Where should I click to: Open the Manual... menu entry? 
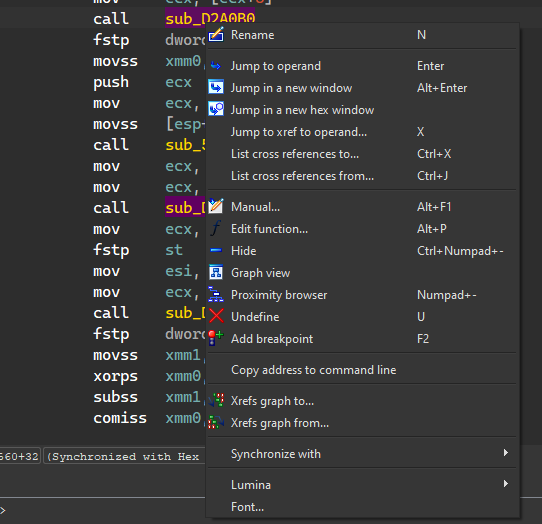pyautogui.click(x=362, y=207)
